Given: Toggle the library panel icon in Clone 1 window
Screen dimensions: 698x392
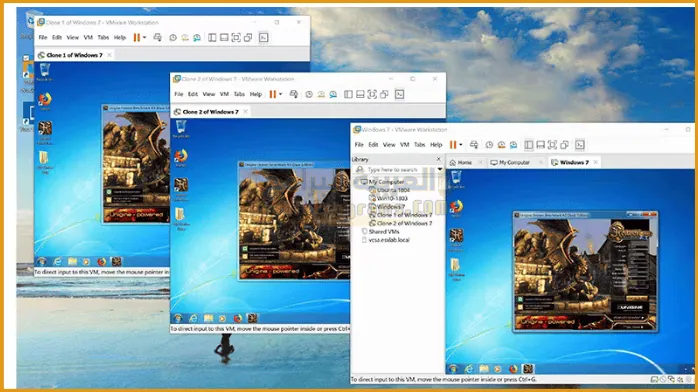Looking at the screenshot, I should coord(212,37).
